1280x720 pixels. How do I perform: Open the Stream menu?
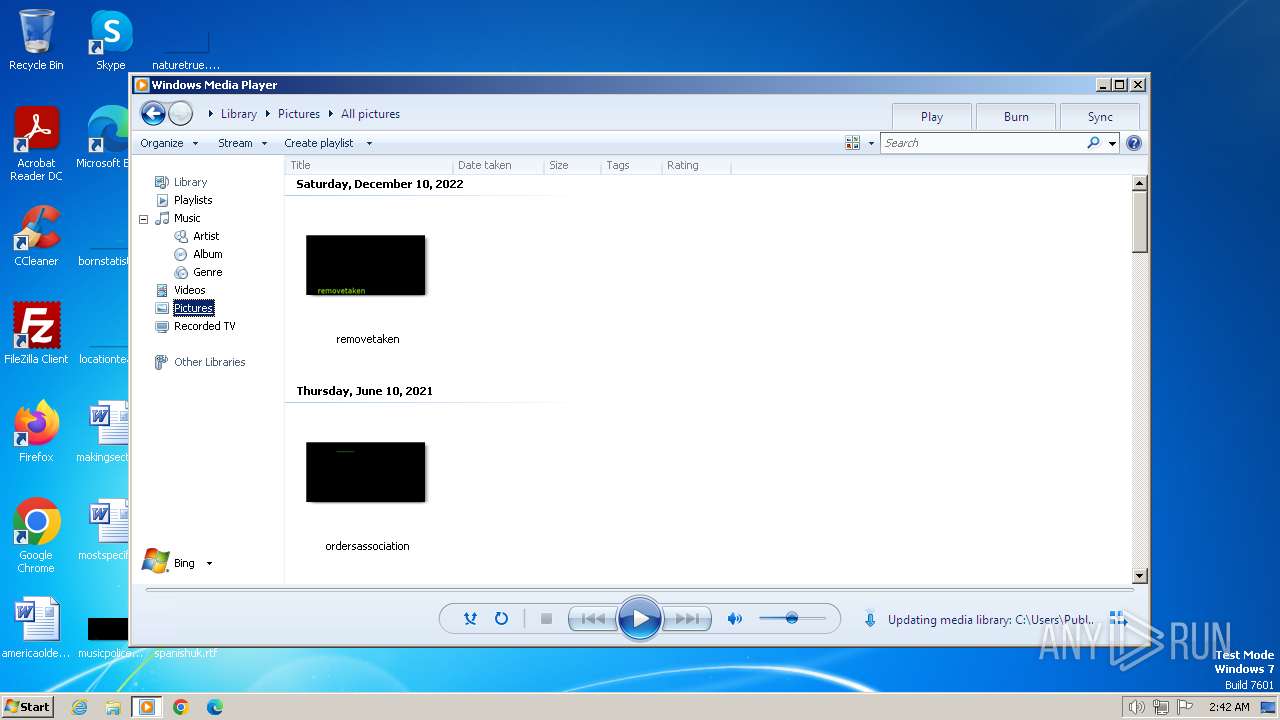[x=243, y=143]
